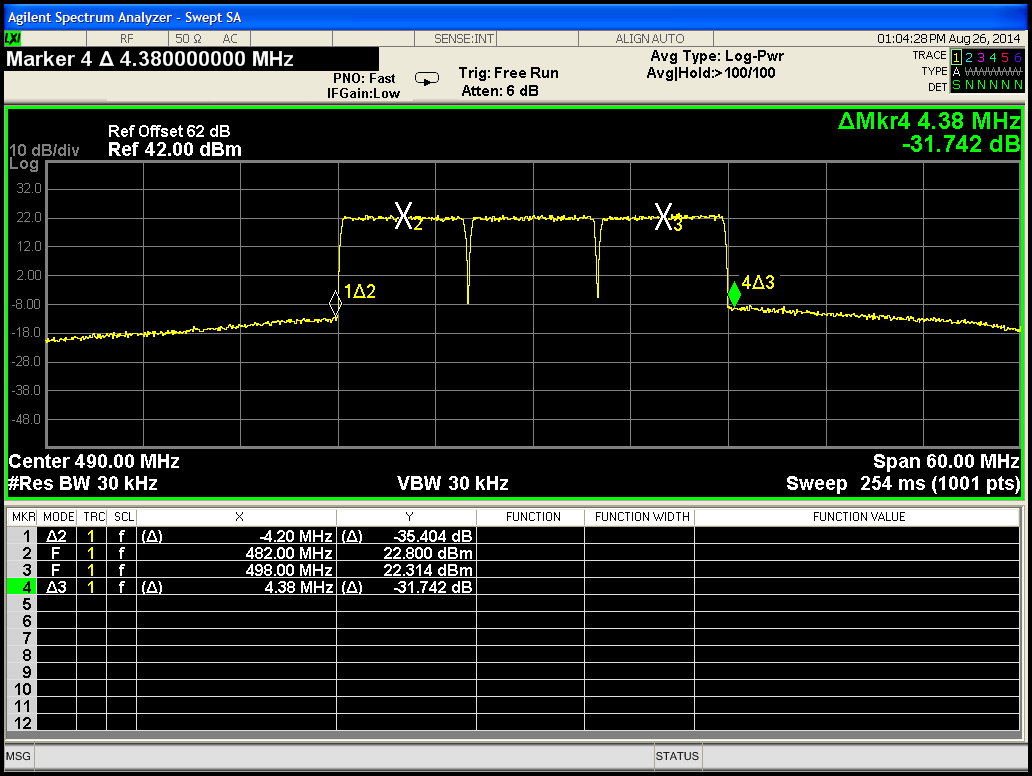Click the Ref 42.00 dBm label
1032x776 pixels.
click(174, 150)
